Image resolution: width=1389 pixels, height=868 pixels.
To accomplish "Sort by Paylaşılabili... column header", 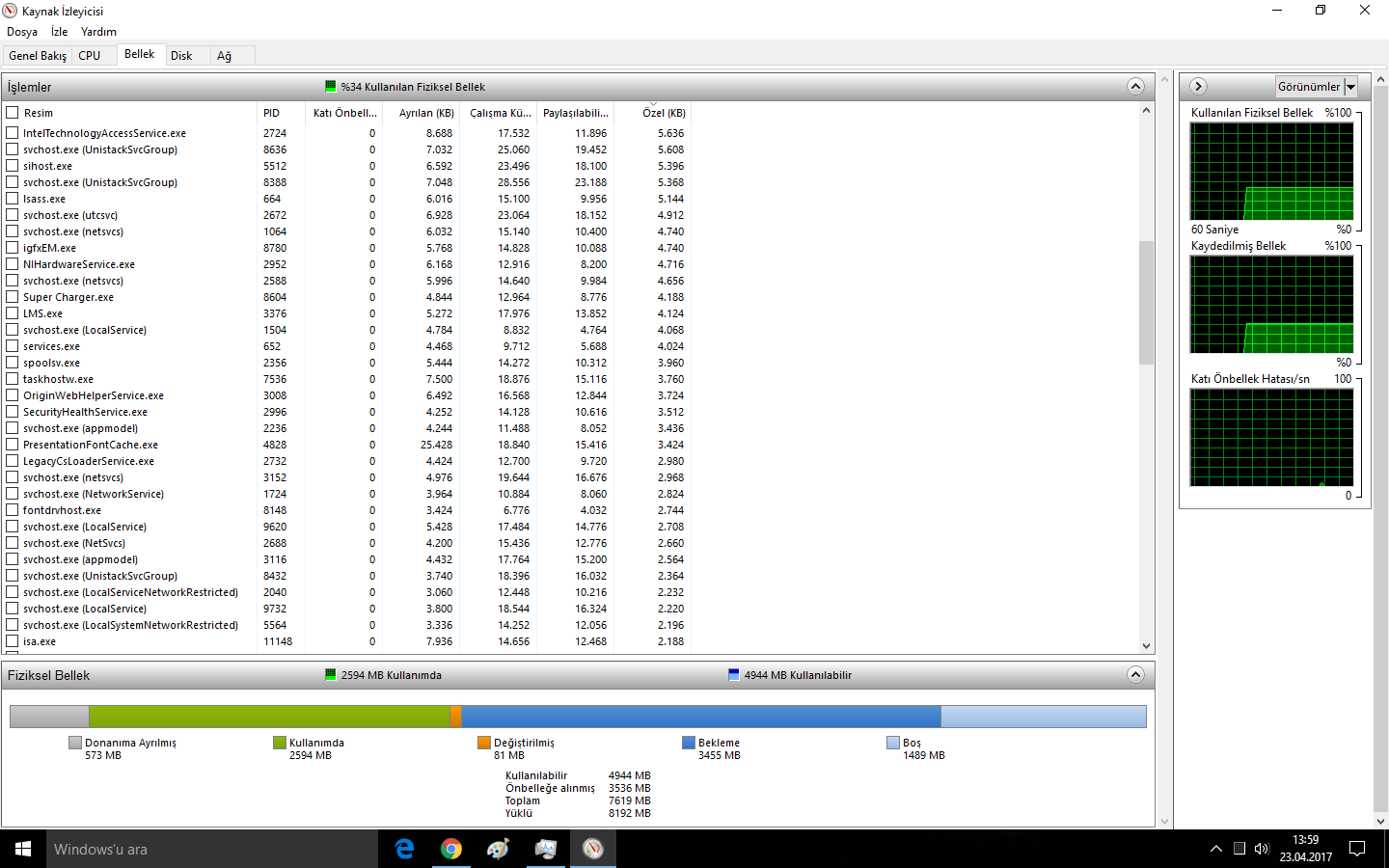I will (576, 113).
